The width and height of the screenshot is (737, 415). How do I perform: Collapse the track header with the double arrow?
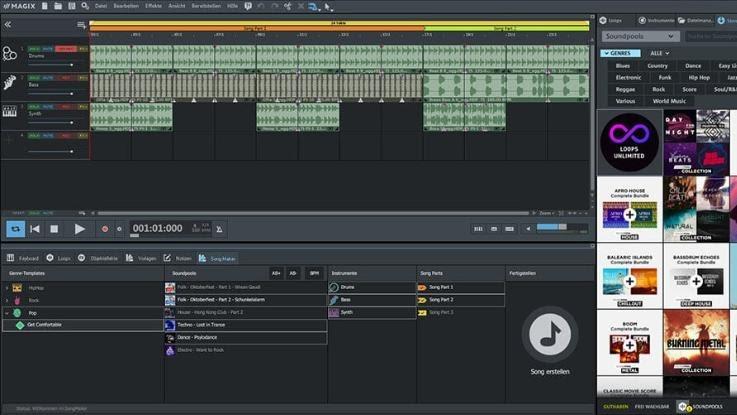coord(8,24)
